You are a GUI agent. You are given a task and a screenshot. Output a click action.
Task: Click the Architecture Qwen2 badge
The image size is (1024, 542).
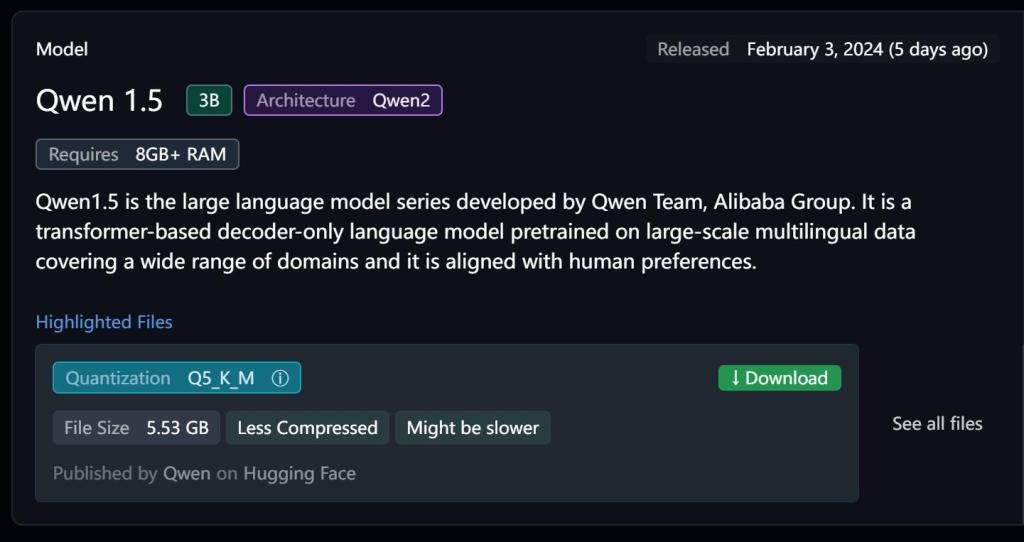[x=343, y=101]
